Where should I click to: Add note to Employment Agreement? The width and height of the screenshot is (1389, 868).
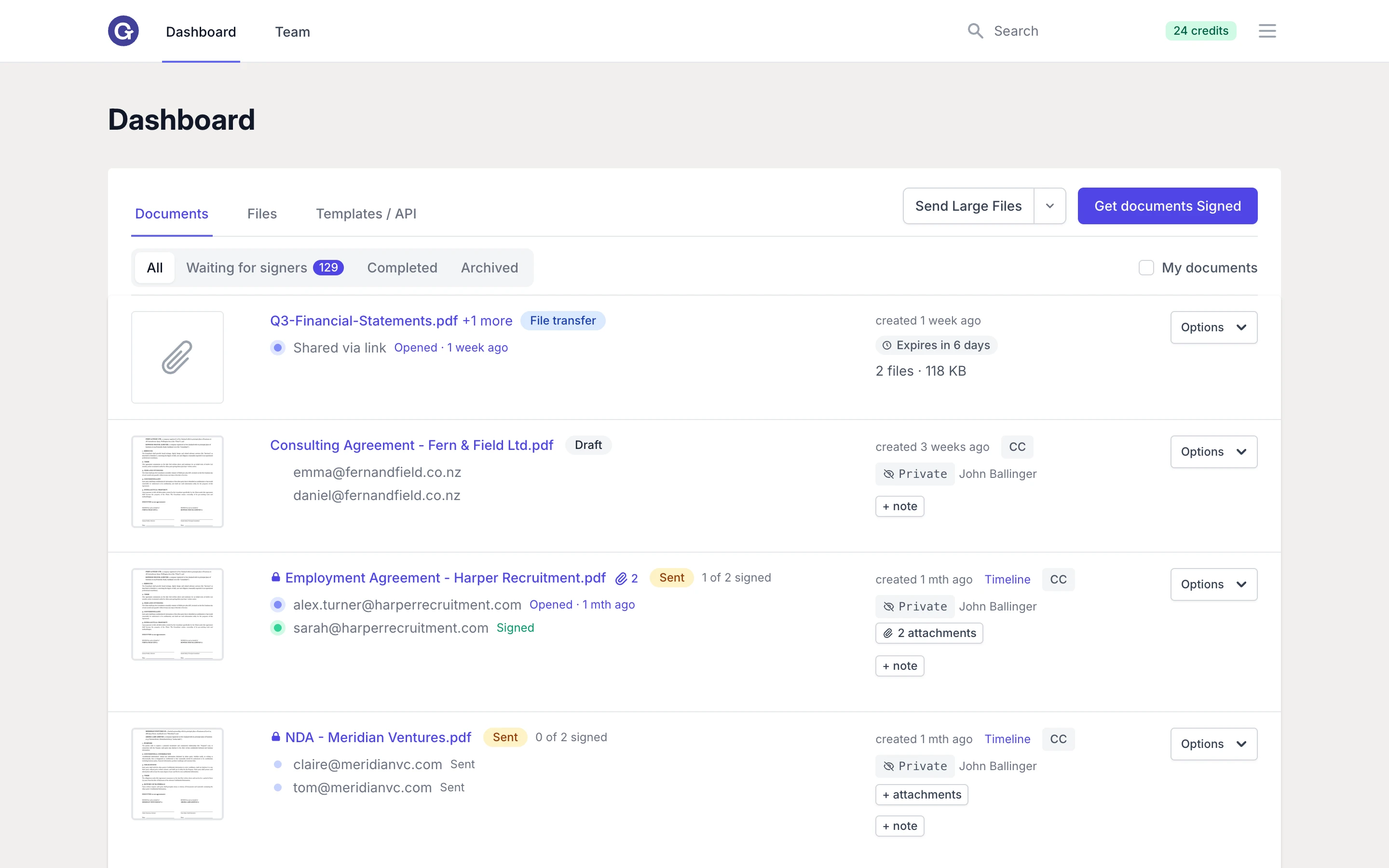pyautogui.click(x=899, y=666)
